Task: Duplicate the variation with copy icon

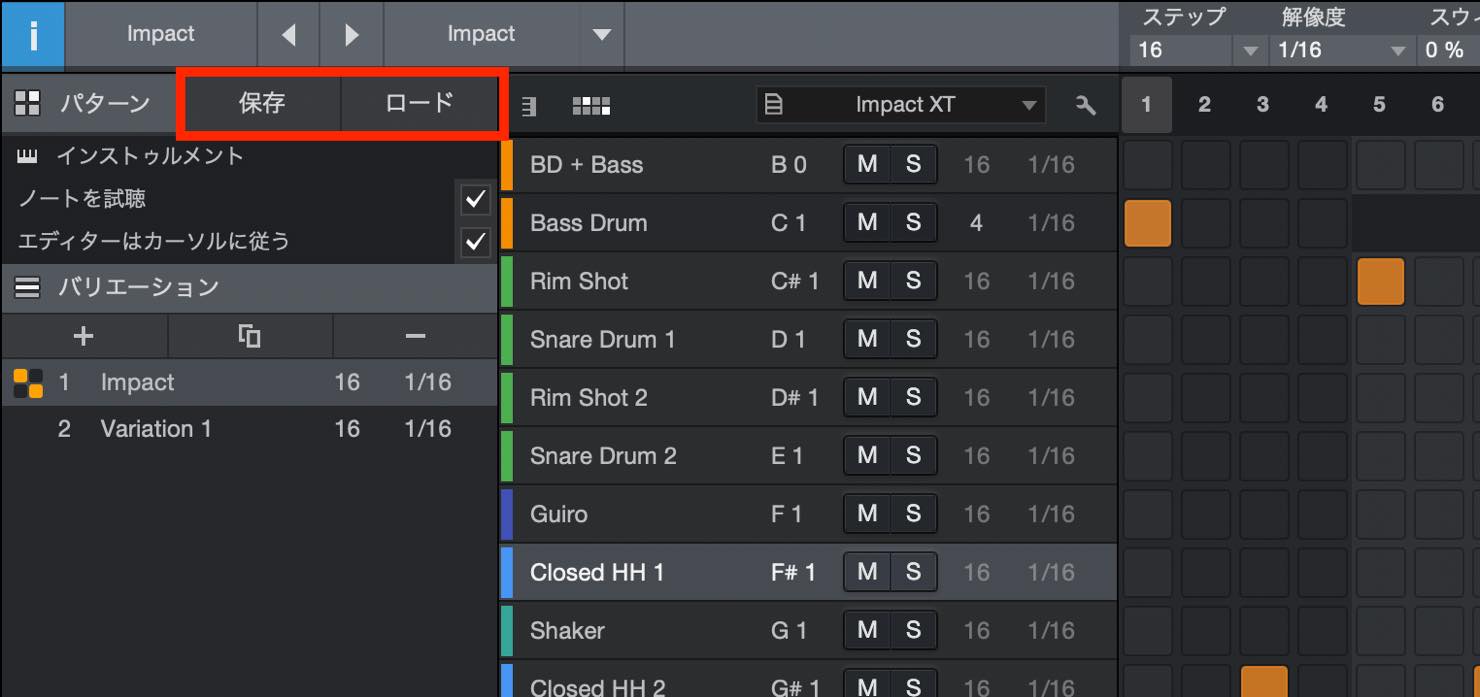Action: coord(250,337)
